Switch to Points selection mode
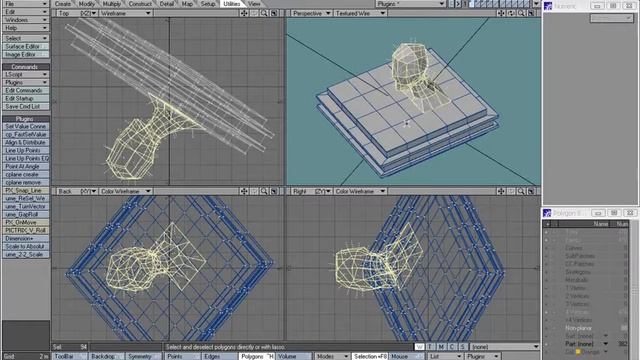This screenshot has width=640, height=360. [182, 356]
